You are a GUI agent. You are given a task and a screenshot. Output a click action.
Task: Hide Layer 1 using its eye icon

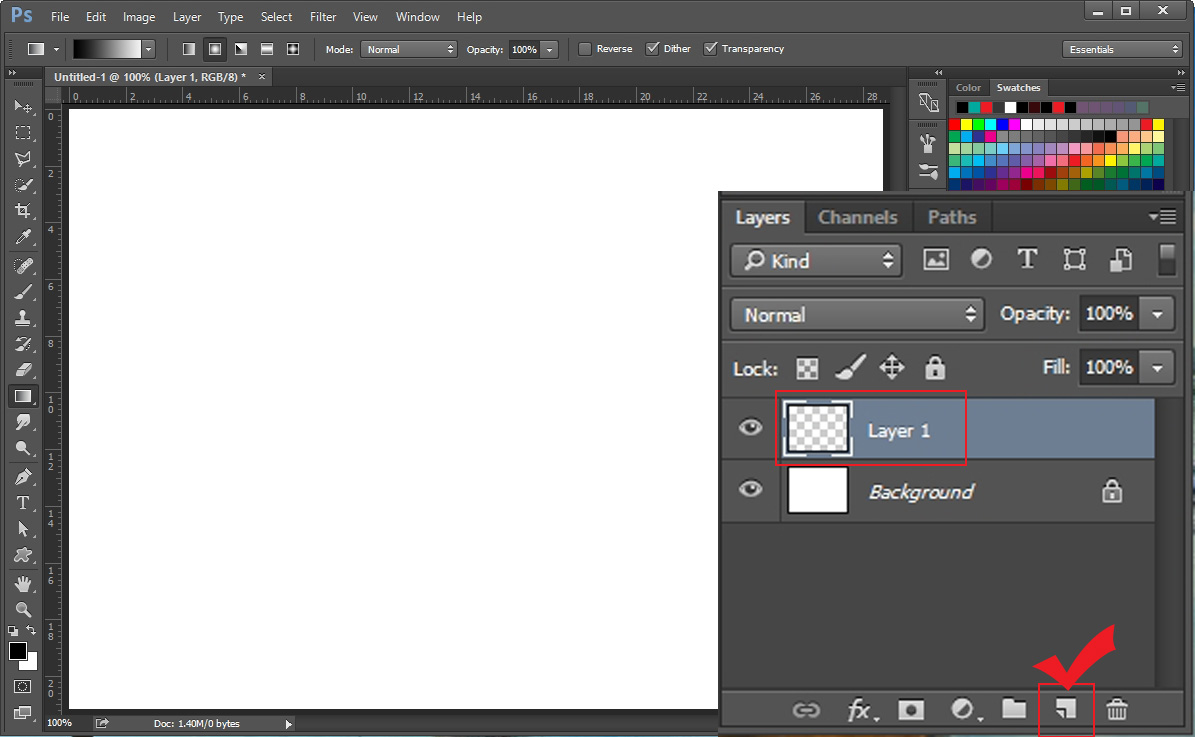point(751,427)
